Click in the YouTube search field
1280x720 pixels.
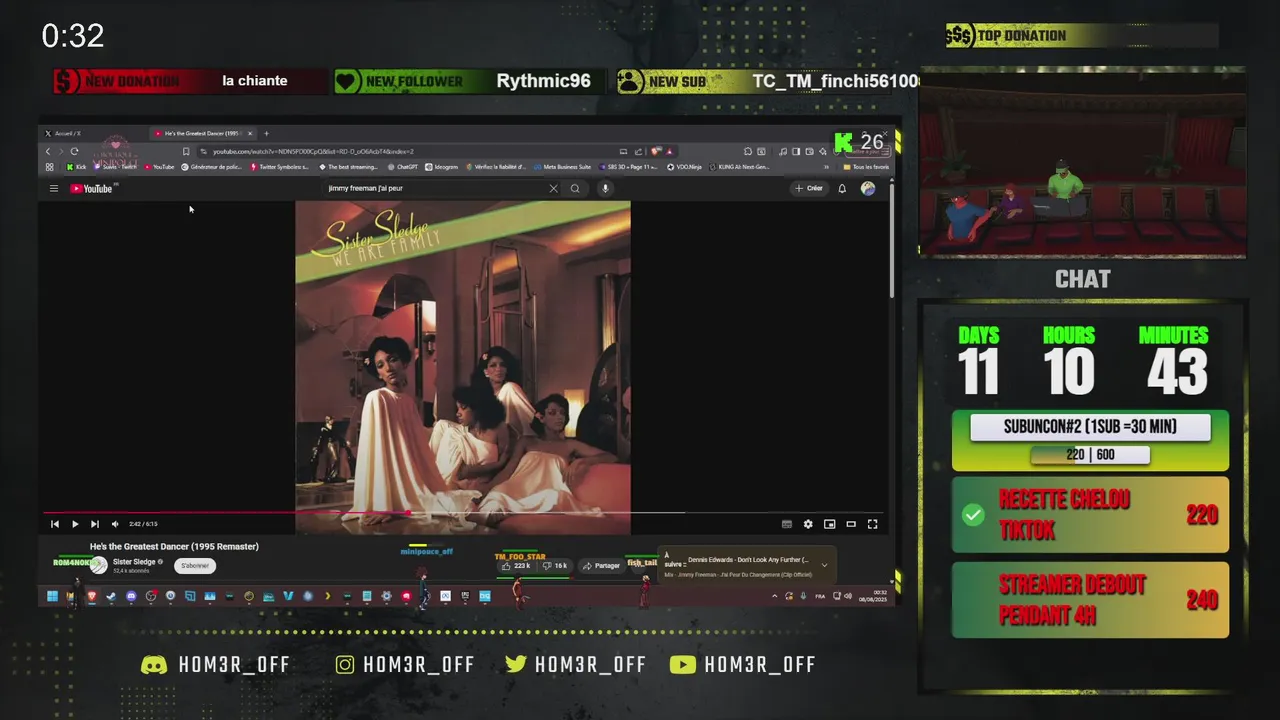tap(435, 188)
